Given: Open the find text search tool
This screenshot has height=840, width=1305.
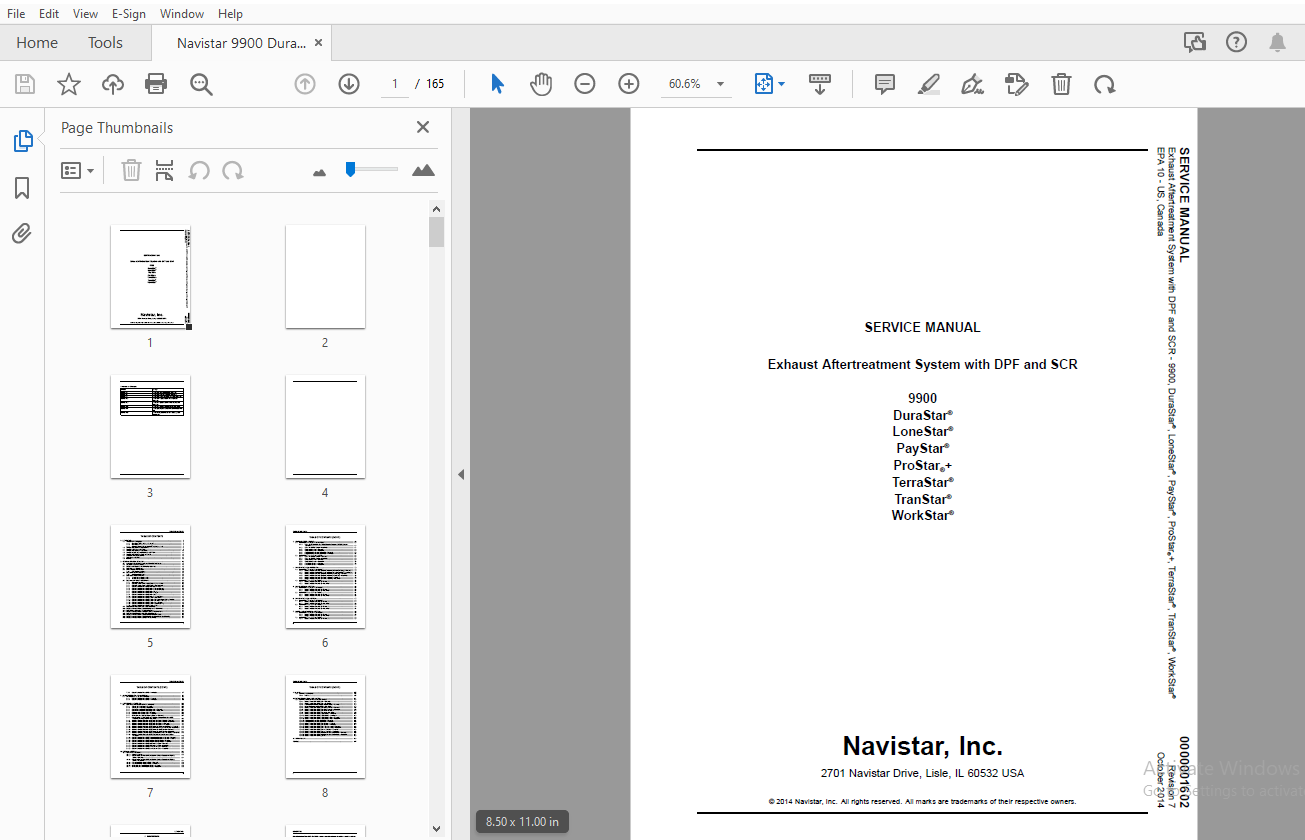Looking at the screenshot, I should coord(201,84).
